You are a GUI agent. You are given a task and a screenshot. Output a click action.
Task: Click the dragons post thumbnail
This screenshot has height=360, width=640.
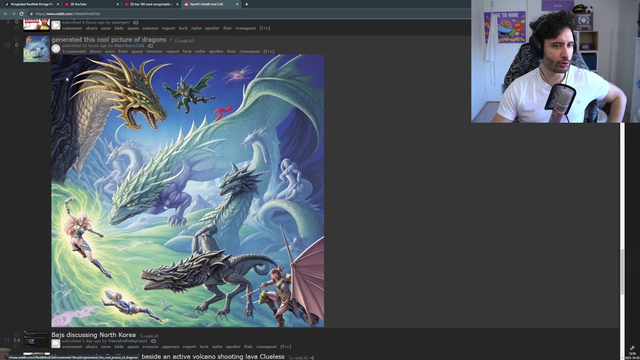(x=36, y=49)
